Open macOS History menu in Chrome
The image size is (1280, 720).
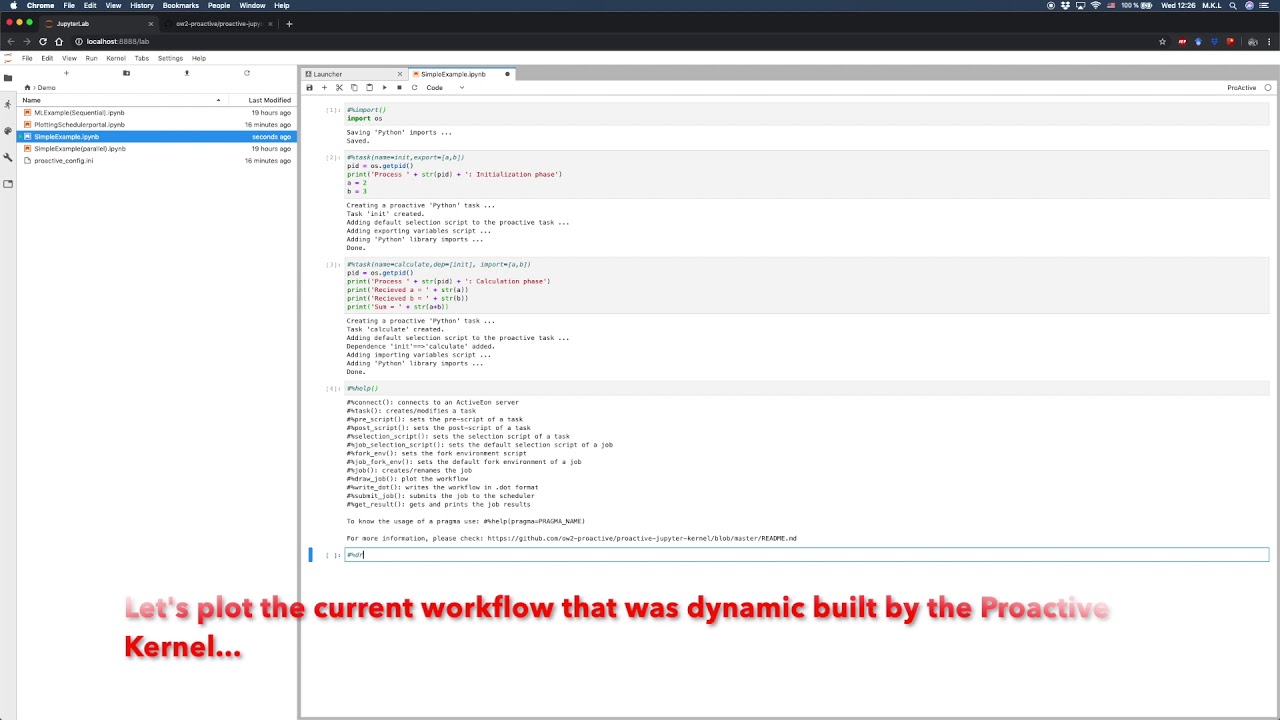tap(142, 5)
